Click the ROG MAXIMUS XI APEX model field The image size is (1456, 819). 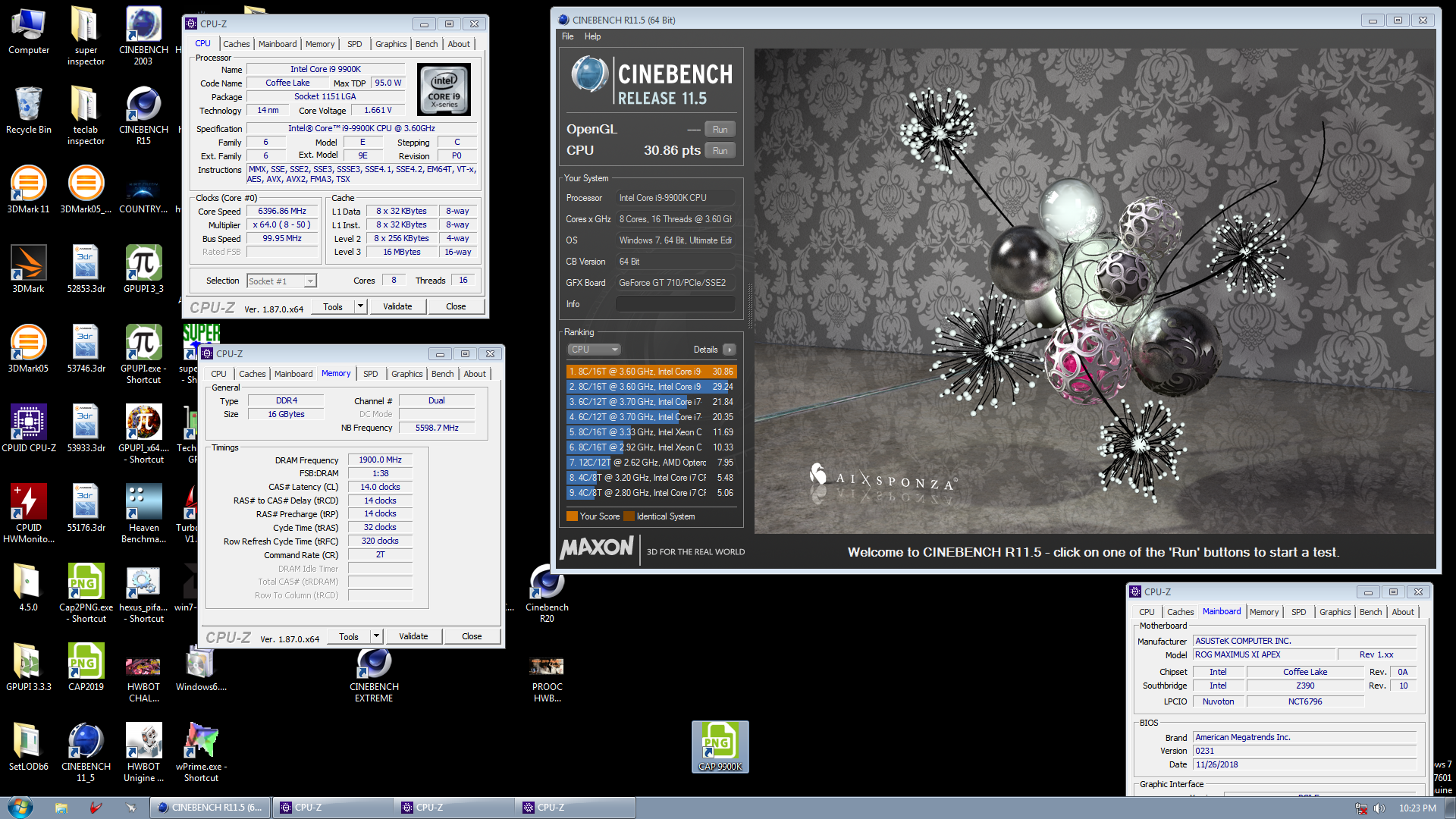tap(1263, 654)
